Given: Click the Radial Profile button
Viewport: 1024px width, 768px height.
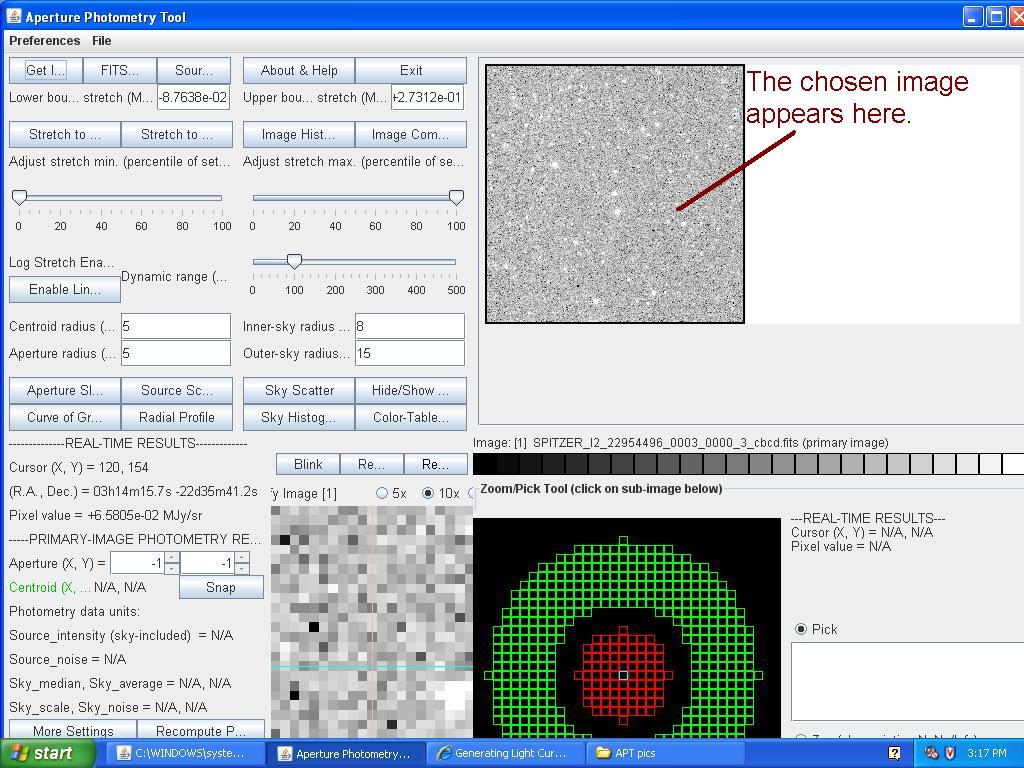Looking at the screenshot, I should click(x=177, y=417).
